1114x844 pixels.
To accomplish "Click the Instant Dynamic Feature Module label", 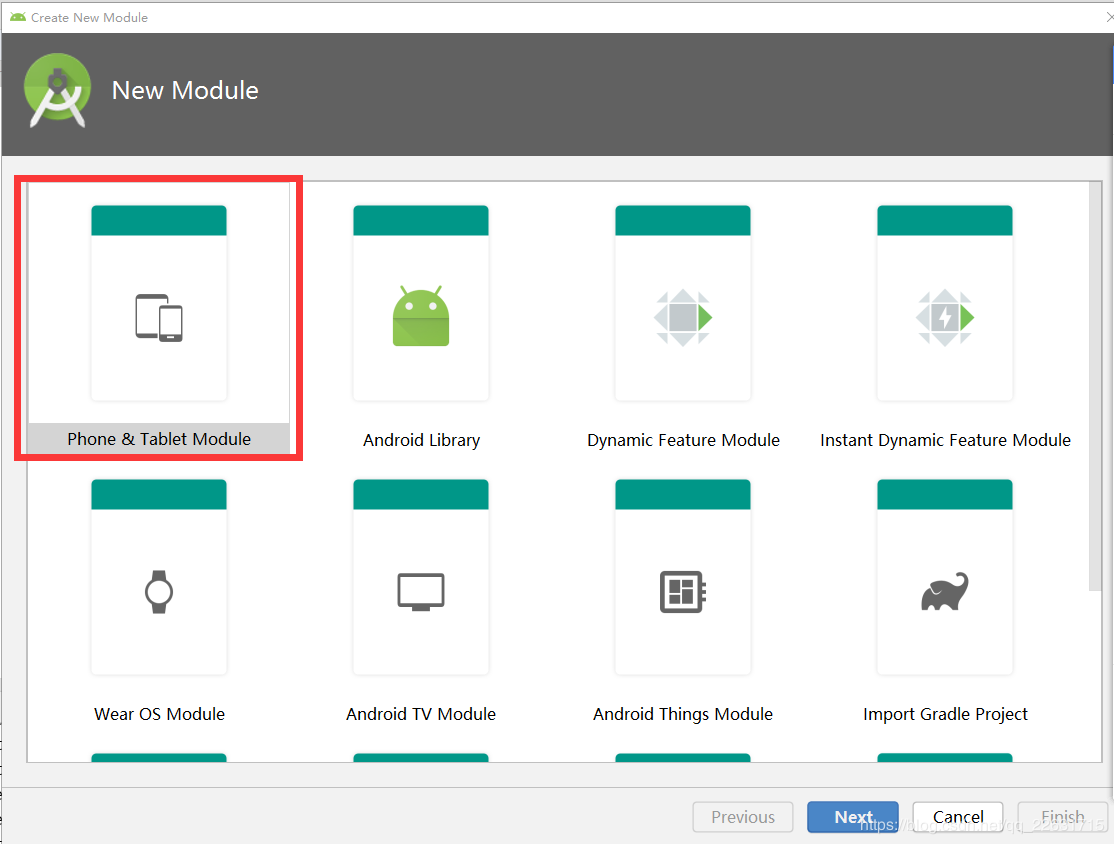I will click(945, 440).
